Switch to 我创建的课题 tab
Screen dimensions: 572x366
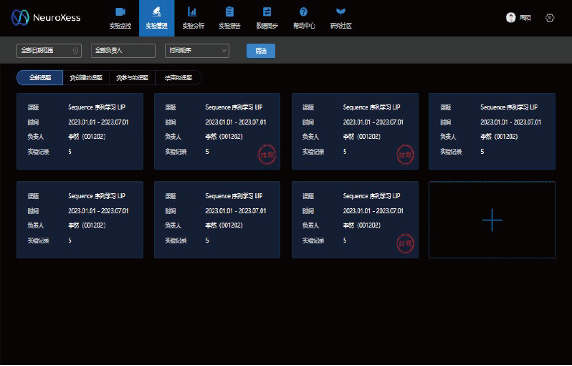86,77
